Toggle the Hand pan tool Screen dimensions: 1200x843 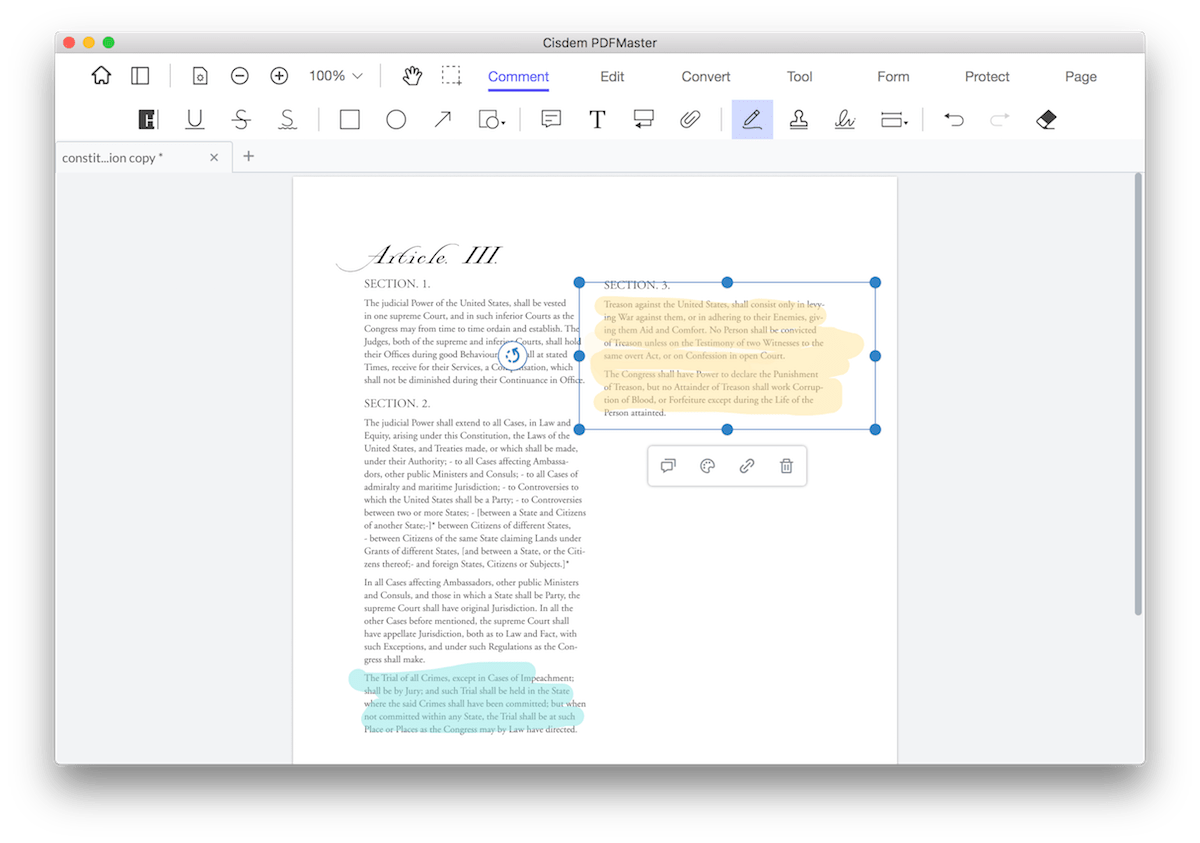pyautogui.click(x=412, y=76)
